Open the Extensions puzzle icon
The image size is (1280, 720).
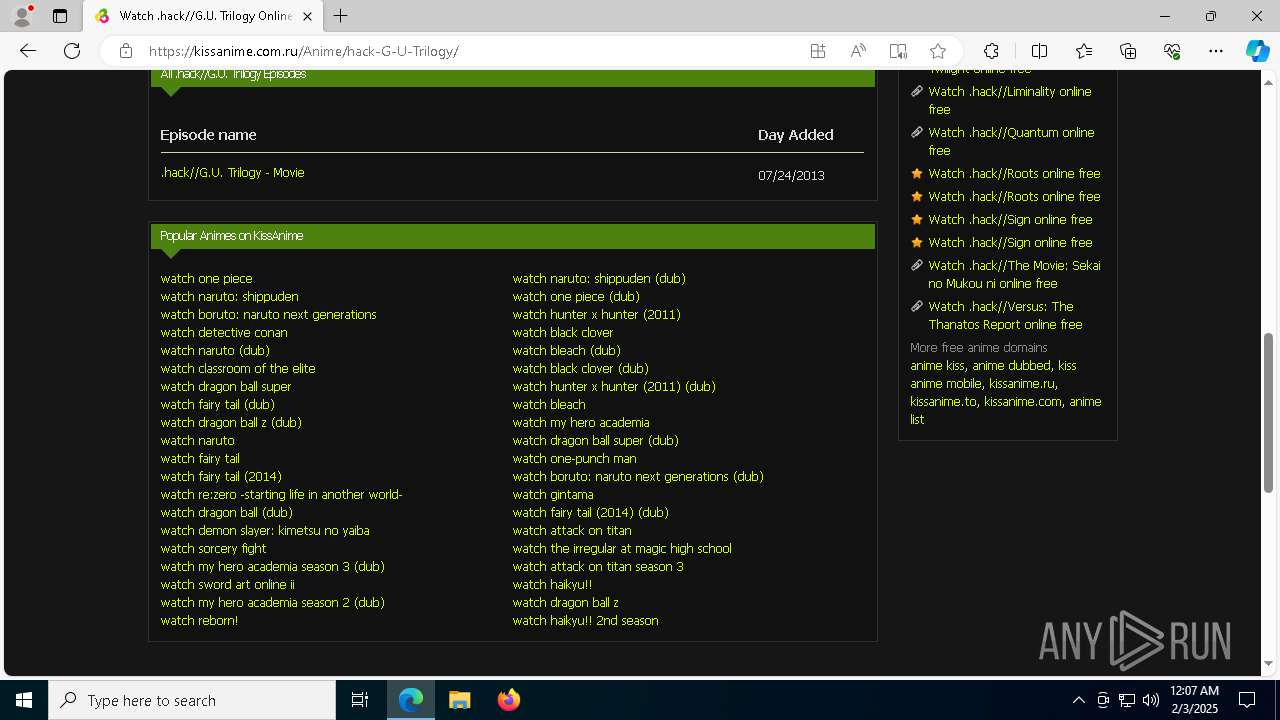point(991,51)
